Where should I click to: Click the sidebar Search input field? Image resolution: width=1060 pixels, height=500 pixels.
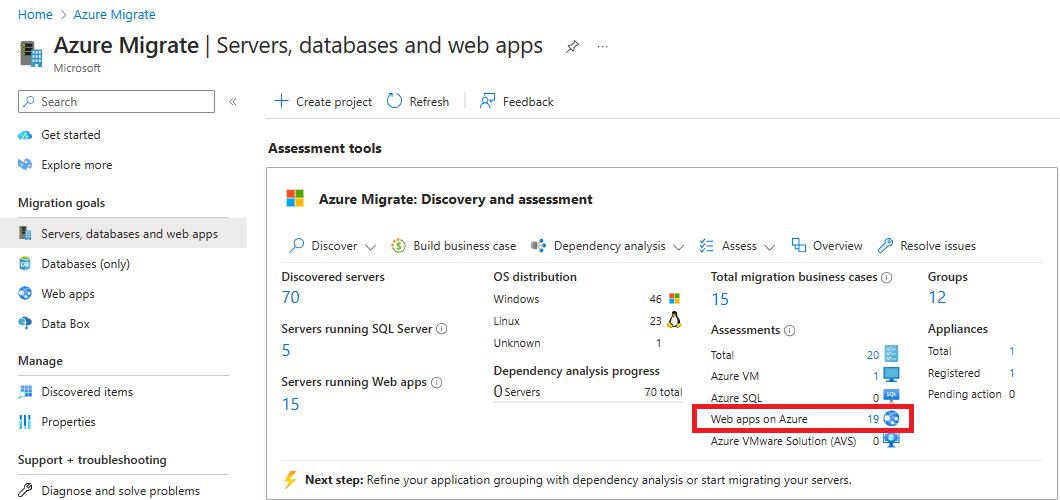tap(116, 102)
